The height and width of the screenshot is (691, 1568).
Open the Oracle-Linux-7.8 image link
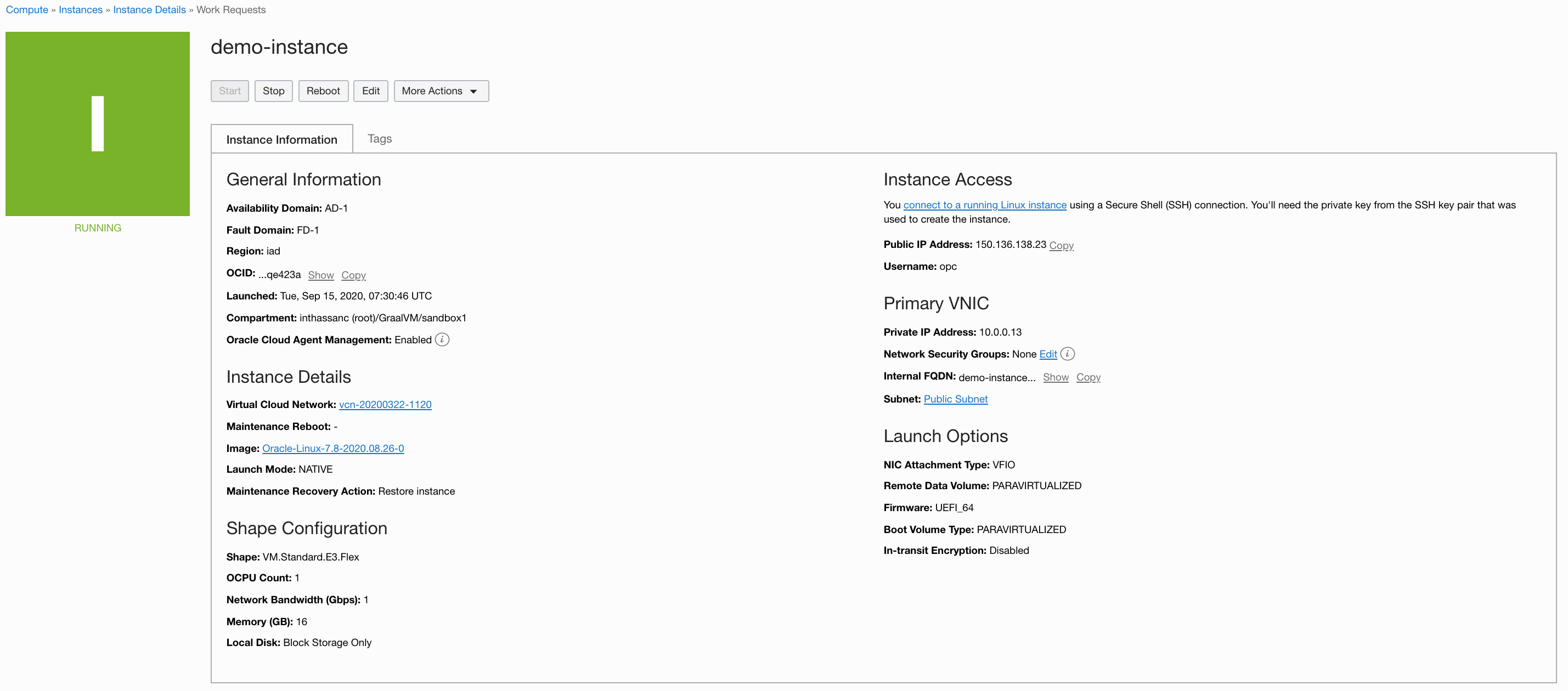pos(332,448)
